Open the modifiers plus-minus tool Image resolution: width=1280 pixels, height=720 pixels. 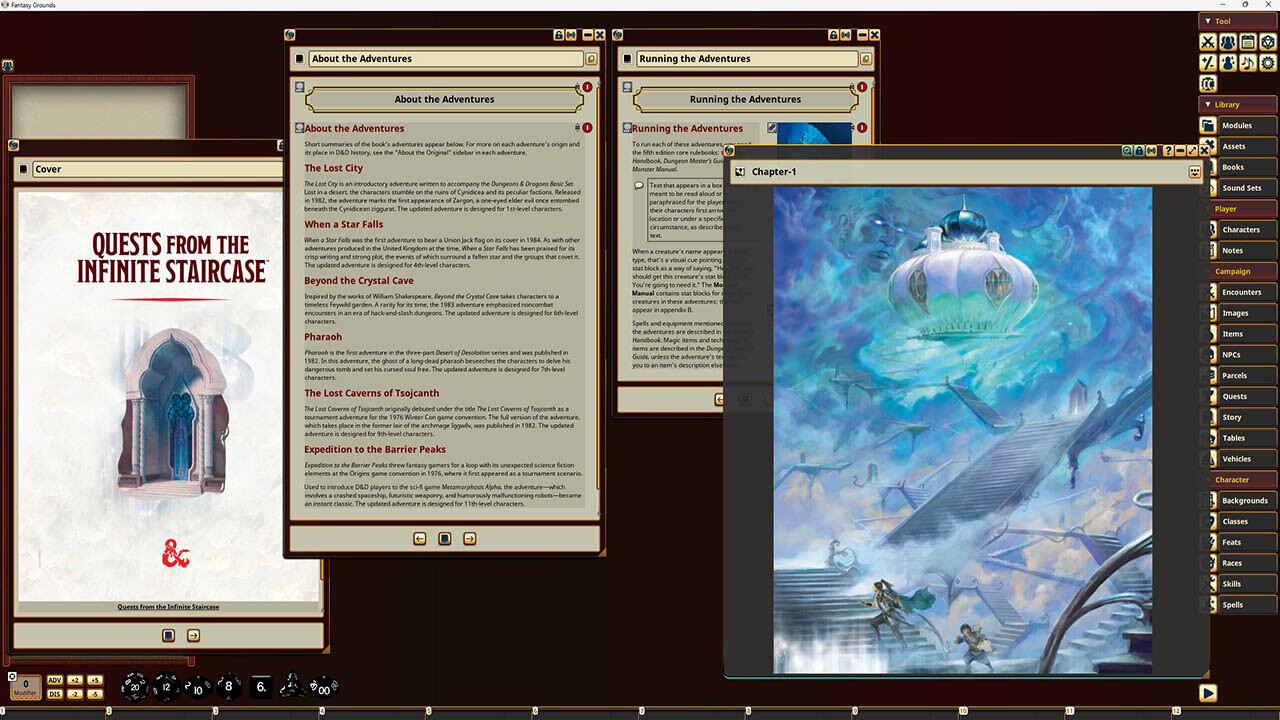pyautogui.click(x=1208, y=62)
